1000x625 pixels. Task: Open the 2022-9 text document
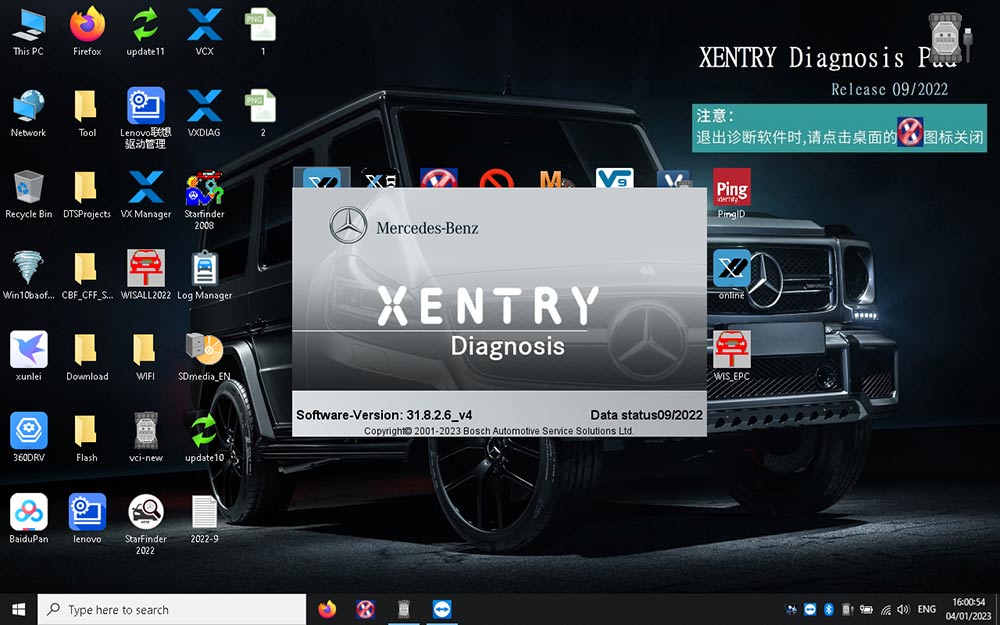coord(204,518)
